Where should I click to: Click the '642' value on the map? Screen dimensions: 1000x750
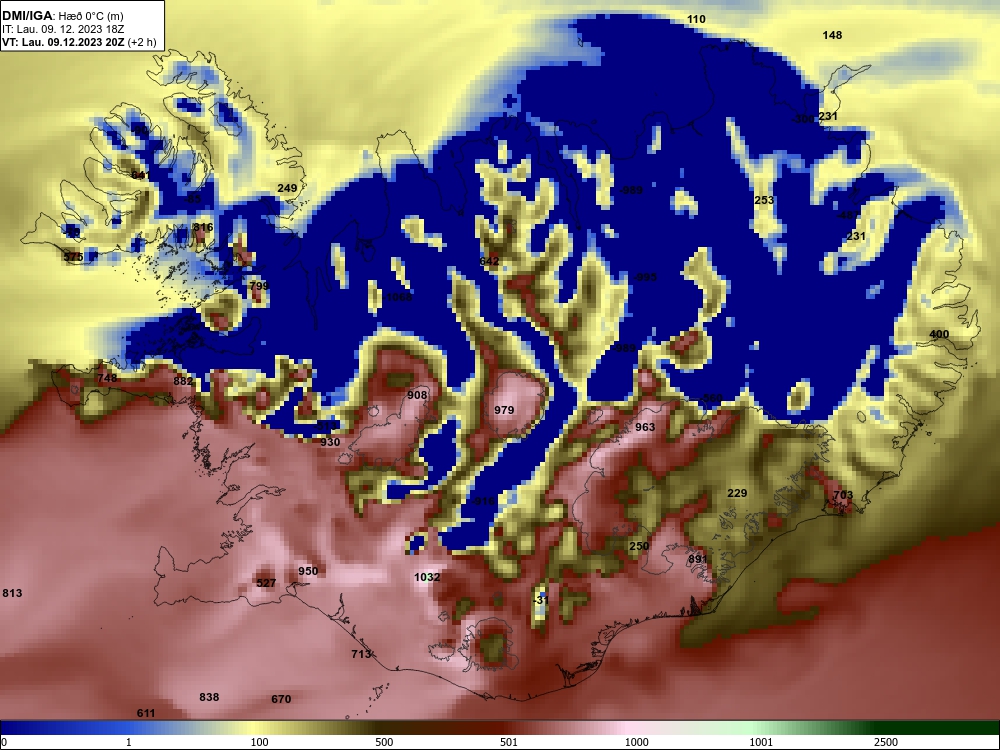coord(489,261)
